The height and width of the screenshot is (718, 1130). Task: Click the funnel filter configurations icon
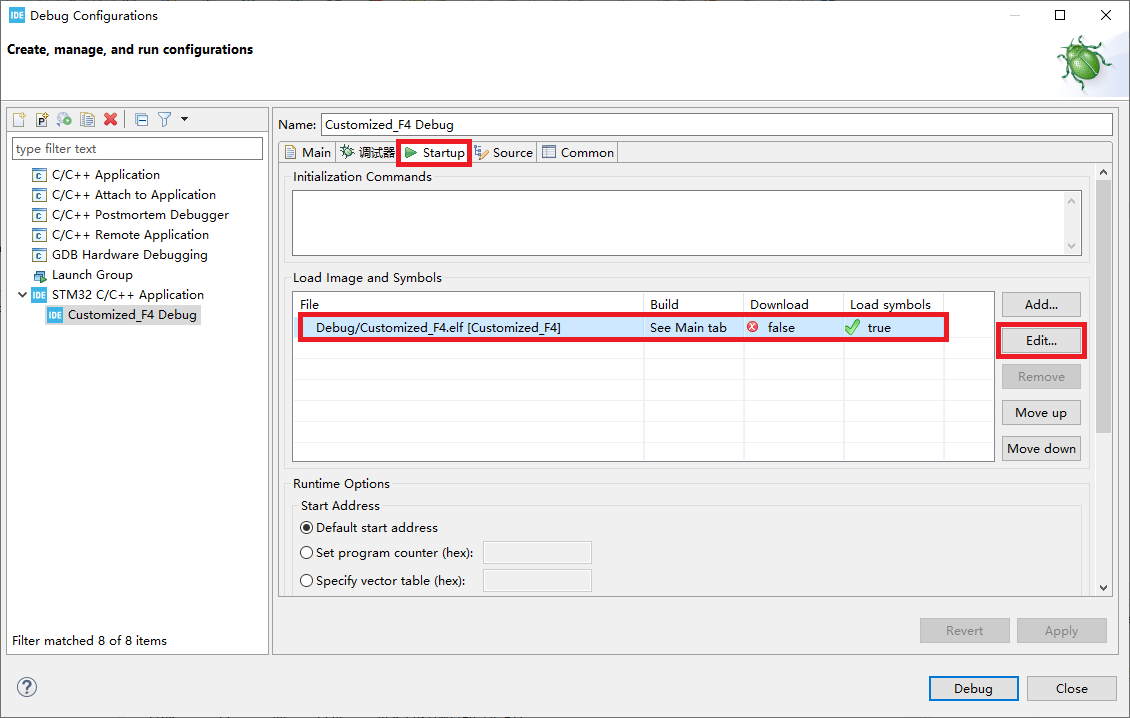[164, 119]
